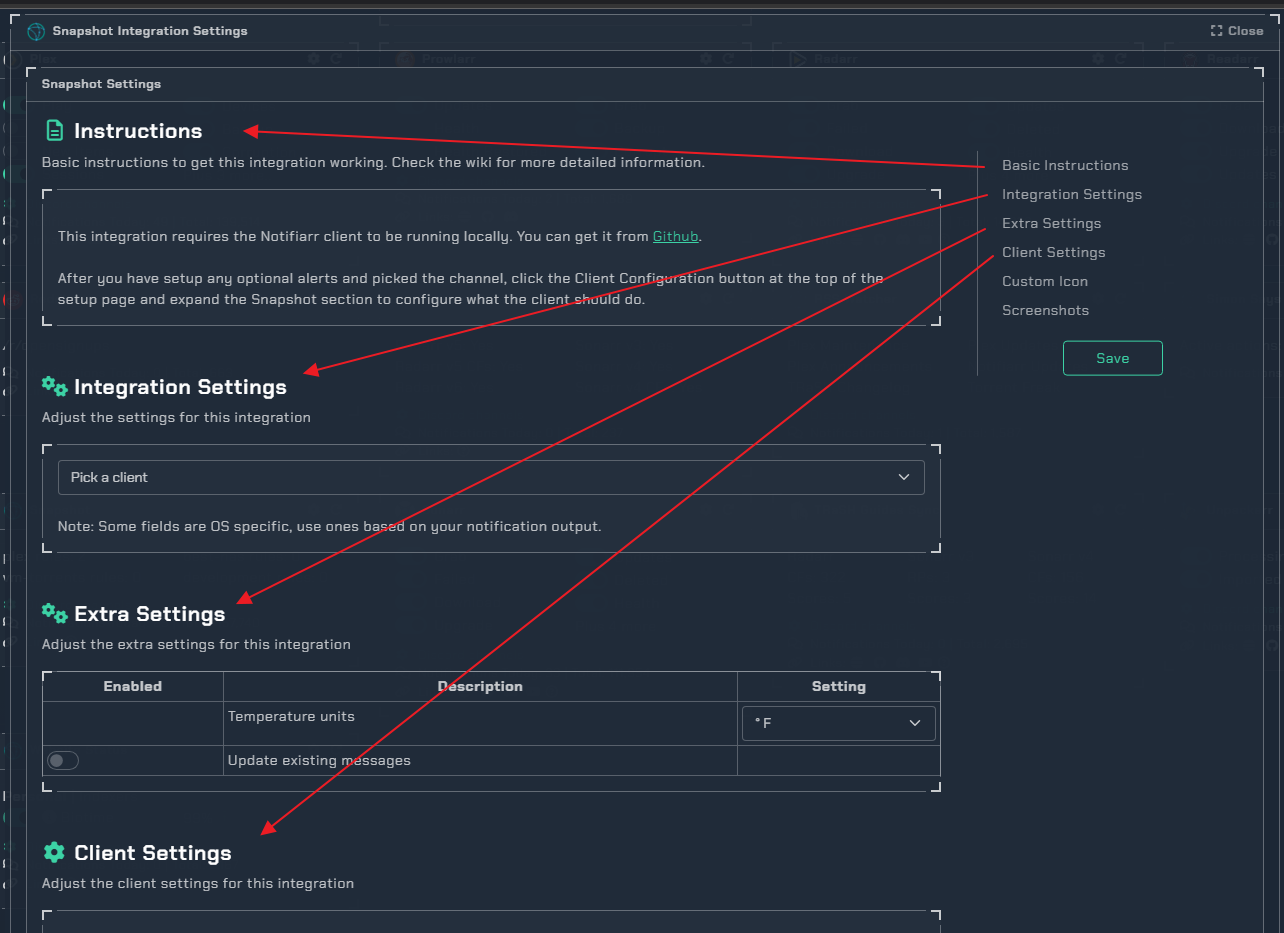1284x933 pixels.
Task: Click the Snapshot Settings panel title
Action: [101, 84]
